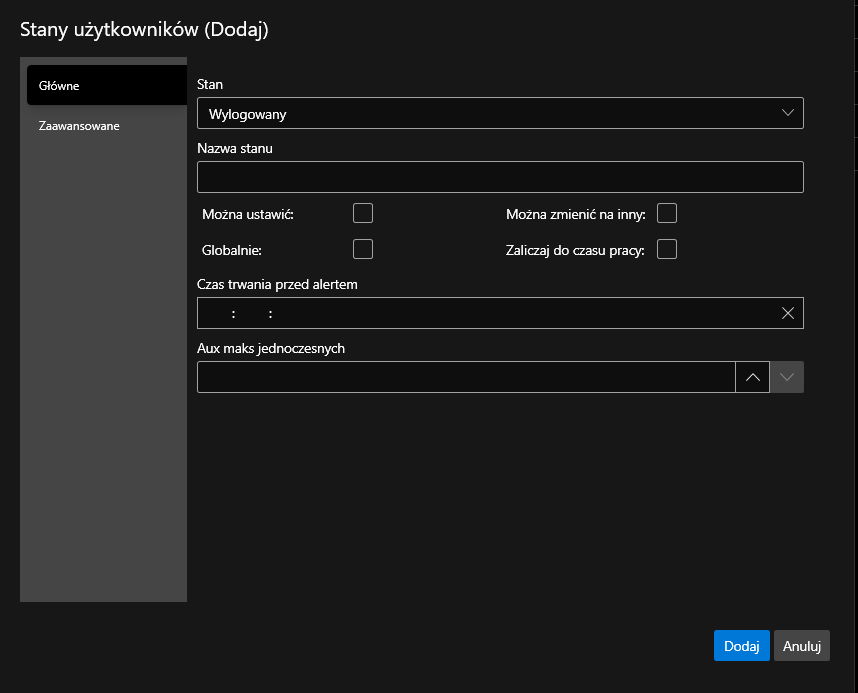Enable the Można ustawić checkbox
The height and width of the screenshot is (693, 858).
click(x=363, y=213)
